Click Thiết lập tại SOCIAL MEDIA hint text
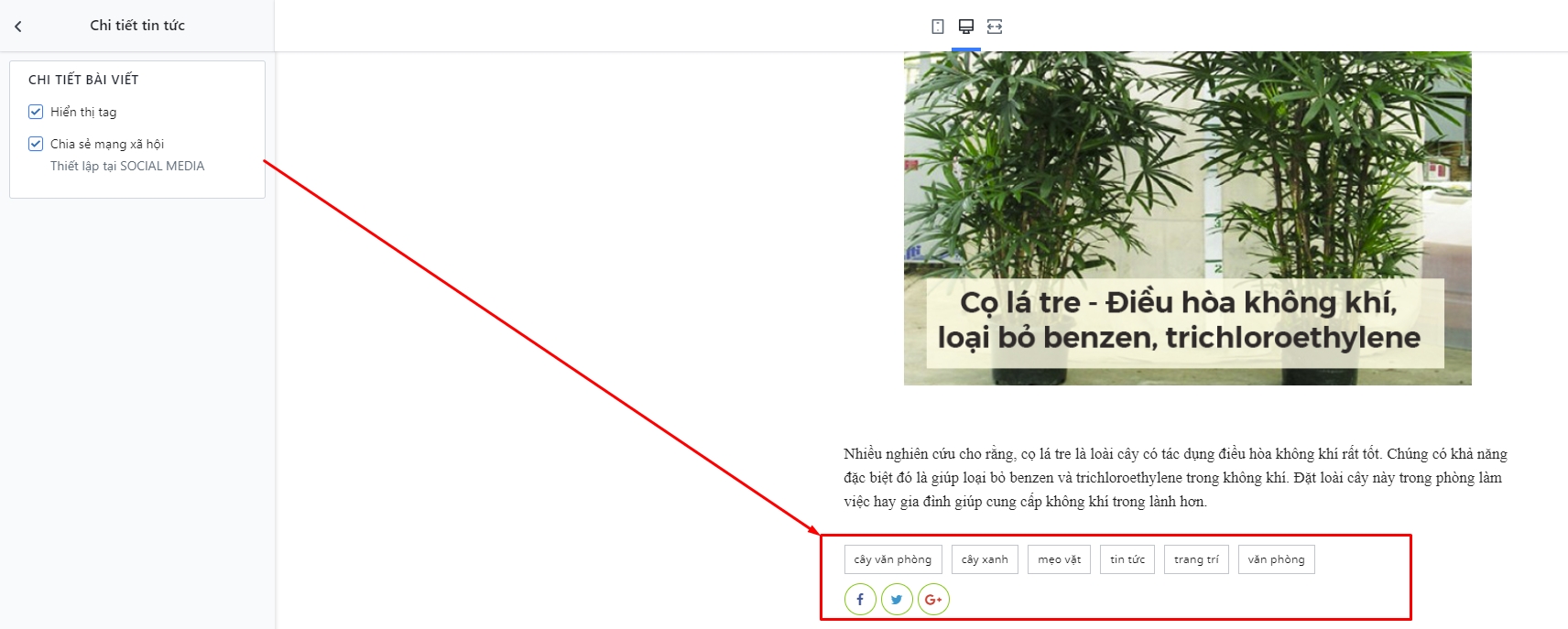 click(127, 166)
